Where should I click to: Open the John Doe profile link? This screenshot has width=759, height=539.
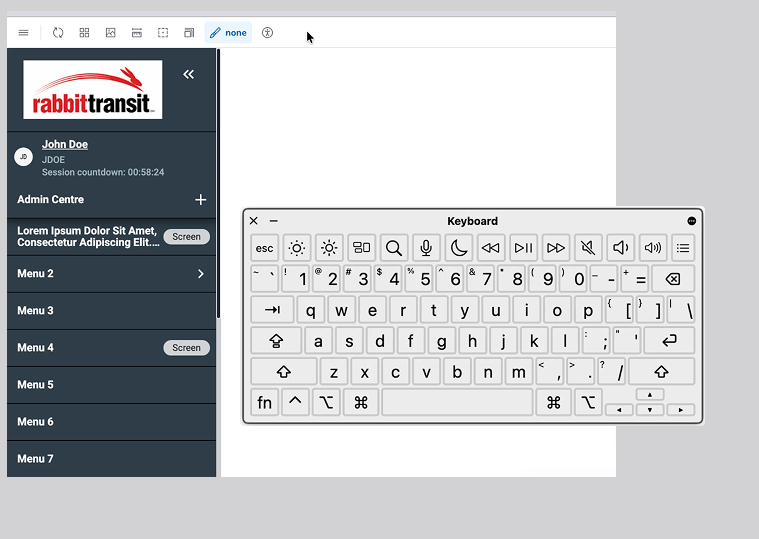click(x=65, y=145)
